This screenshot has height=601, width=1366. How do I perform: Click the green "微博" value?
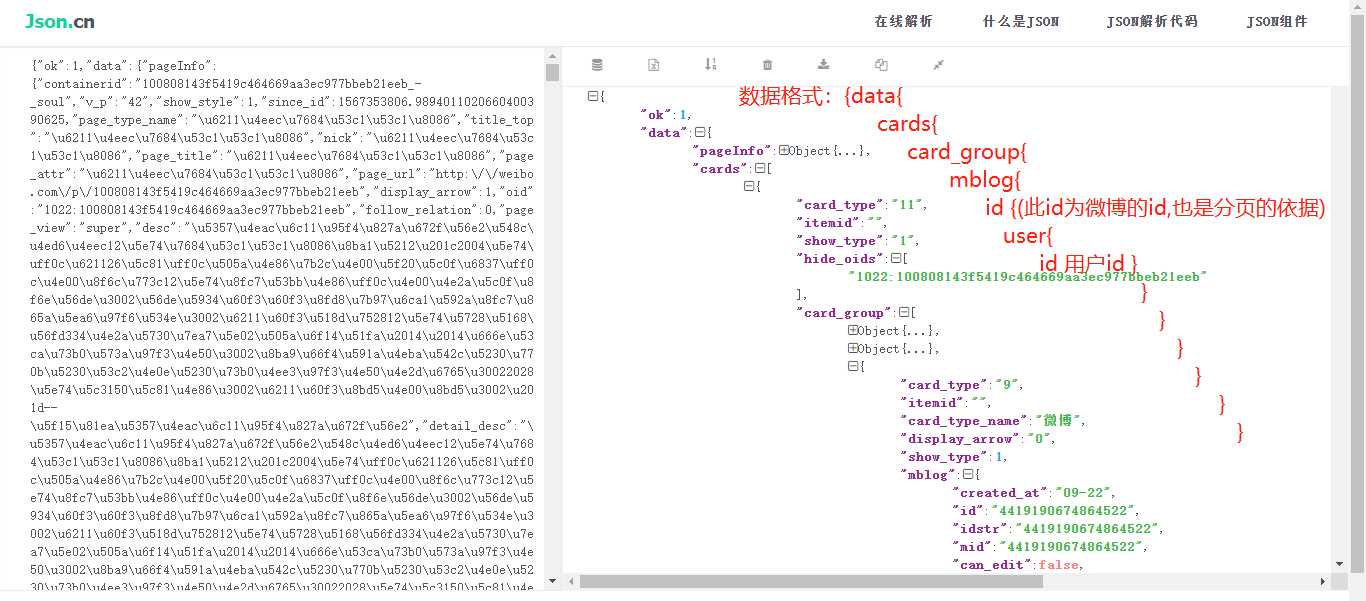coord(1059,421)
